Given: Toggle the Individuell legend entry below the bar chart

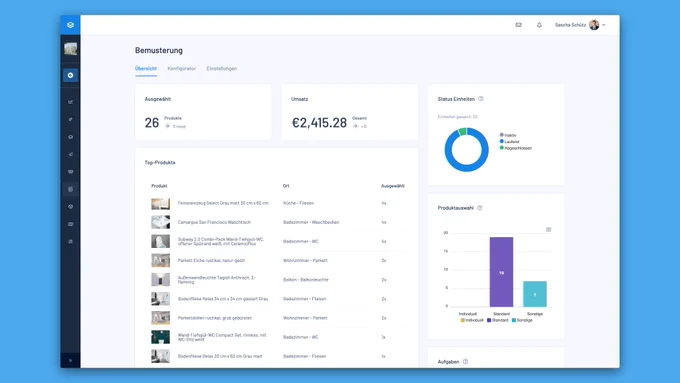Looking at the screenshot, I should coord(472,320).
